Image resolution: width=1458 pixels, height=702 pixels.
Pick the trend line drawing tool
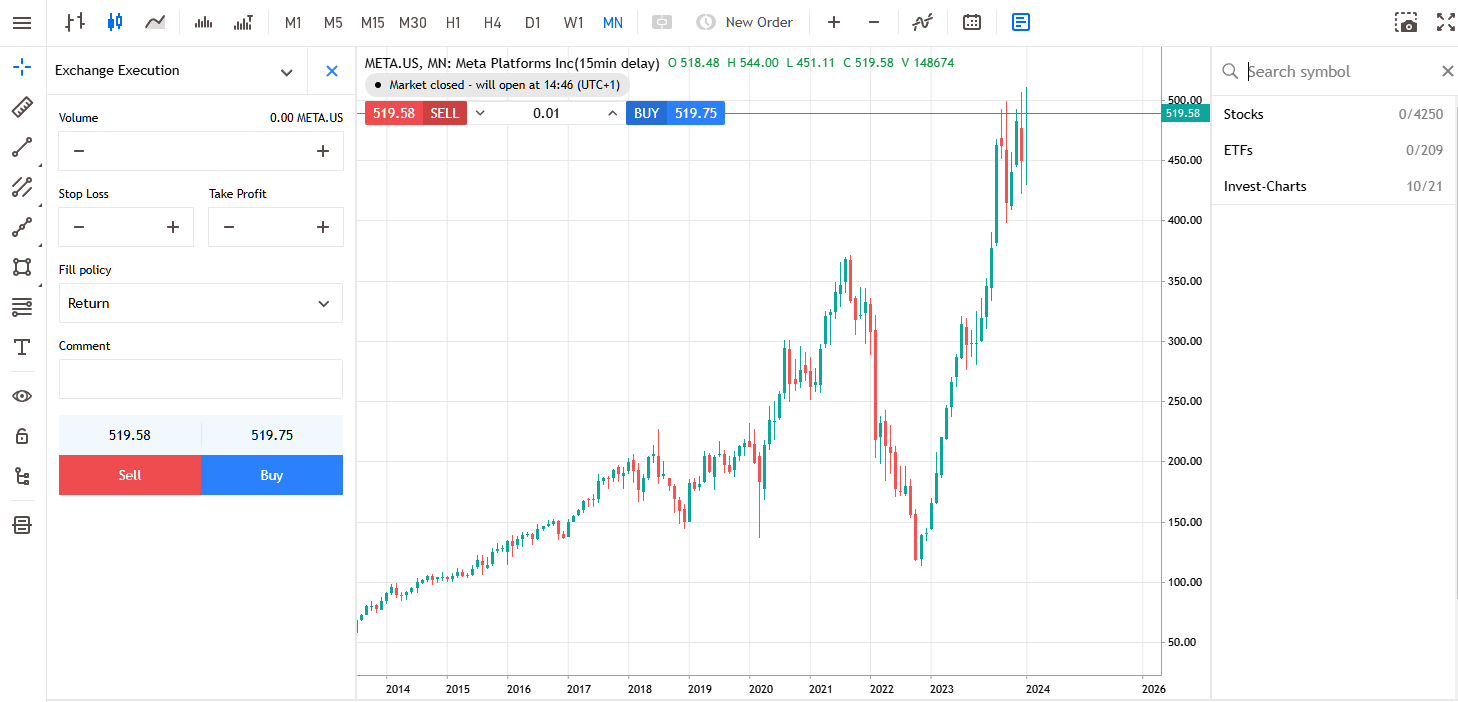point(22,148)
